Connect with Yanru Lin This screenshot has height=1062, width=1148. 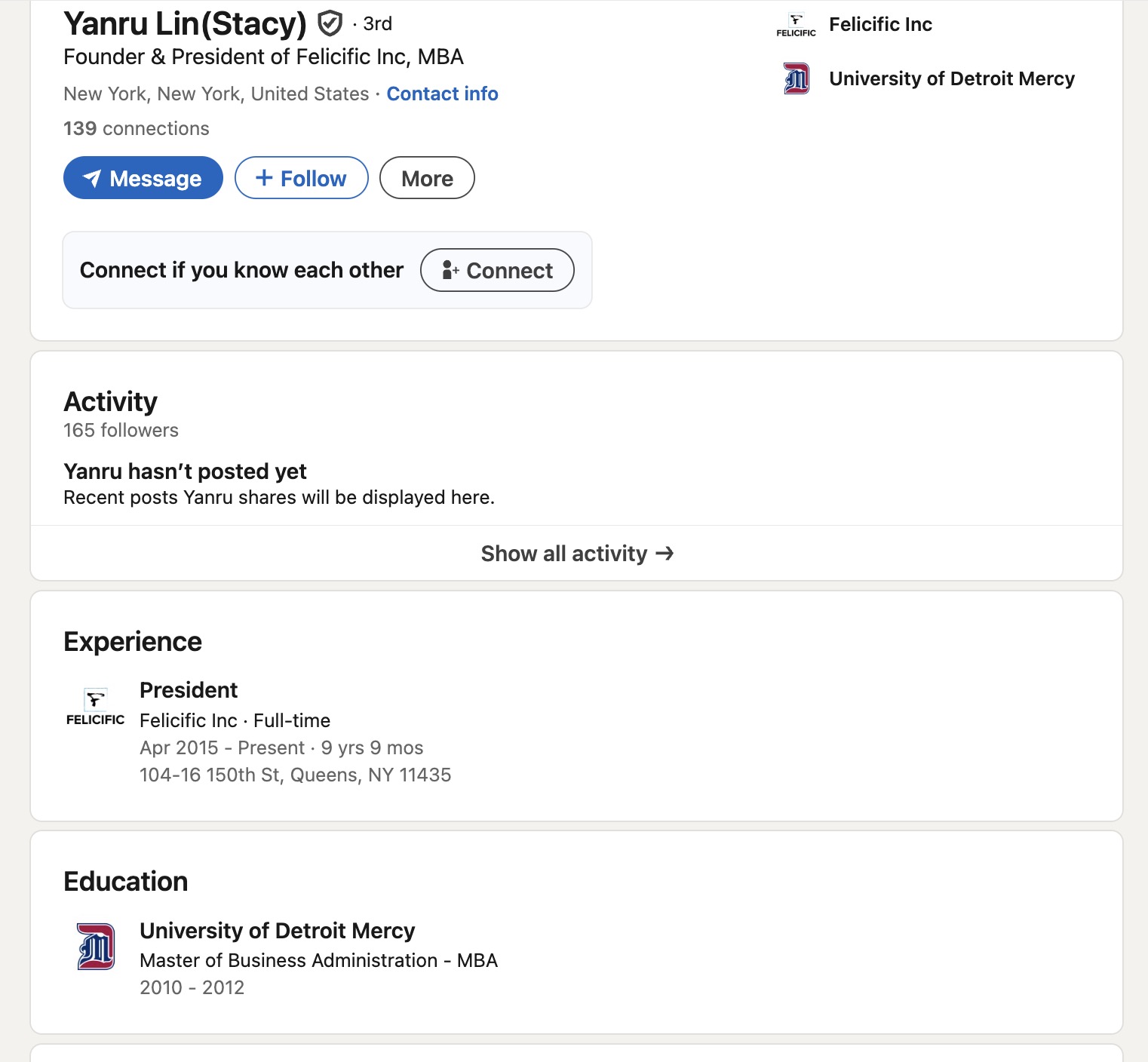pos(497,270)
